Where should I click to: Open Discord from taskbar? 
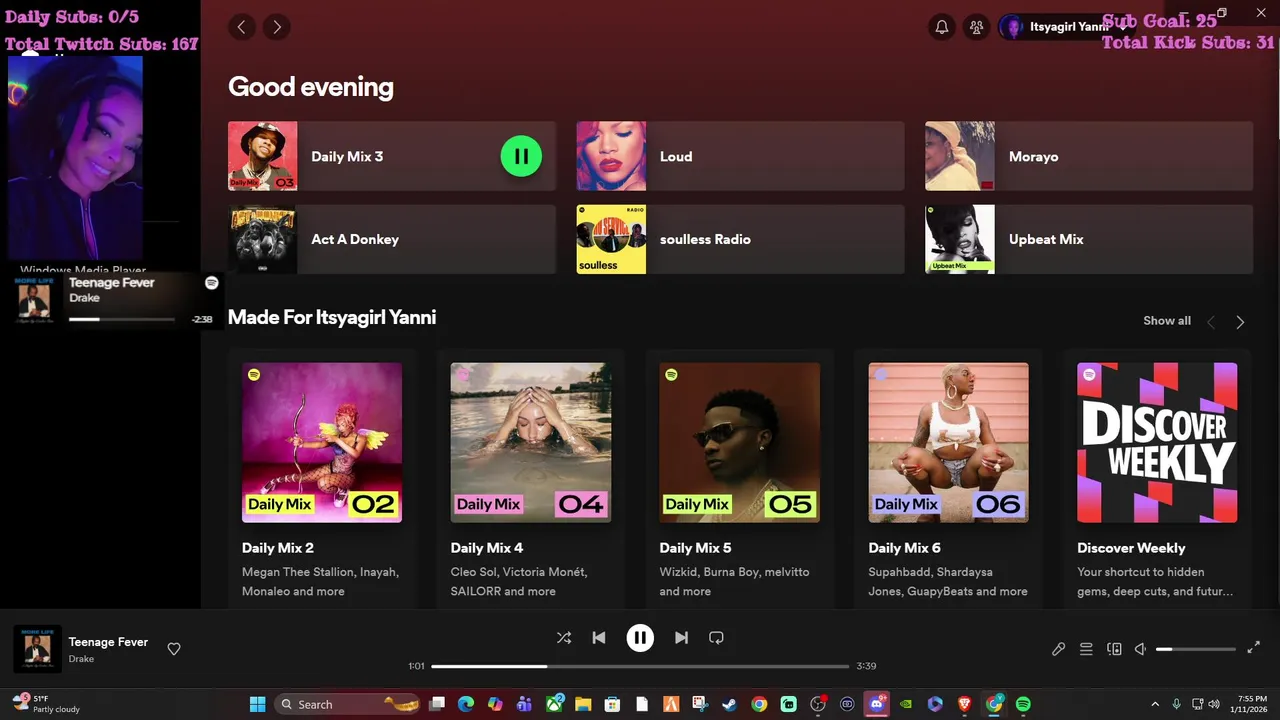(877, 704)
